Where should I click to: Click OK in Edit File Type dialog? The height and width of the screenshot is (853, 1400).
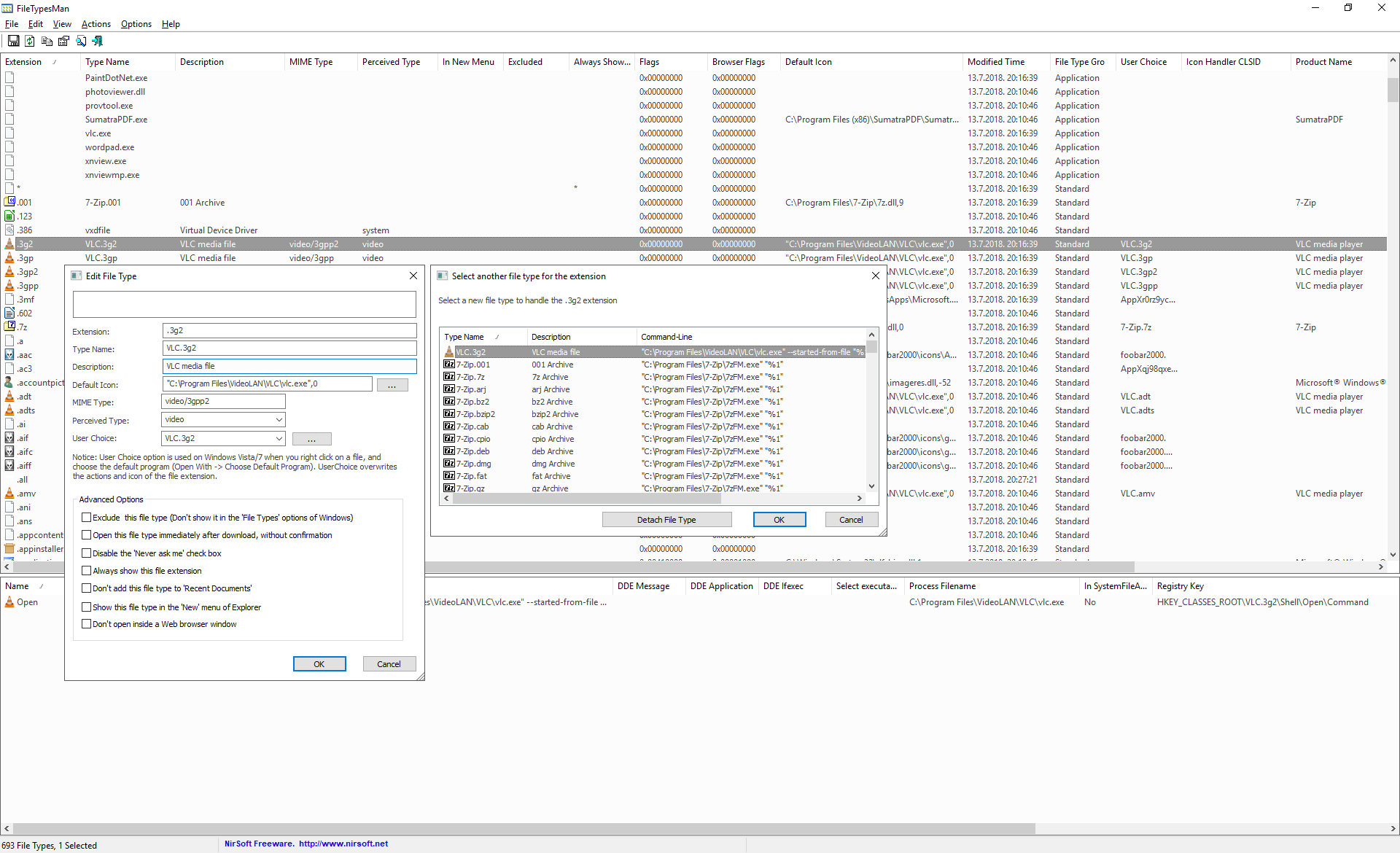pyautogui.click(x=319, y=664)
